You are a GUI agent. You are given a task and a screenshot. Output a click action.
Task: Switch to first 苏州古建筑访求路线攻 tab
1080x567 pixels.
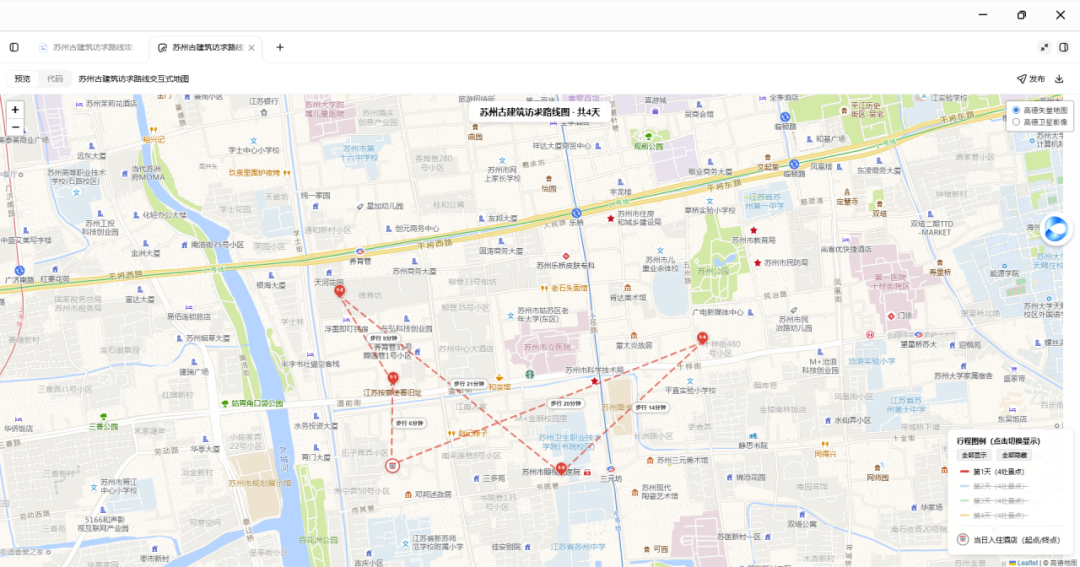[x=86, y=48]
